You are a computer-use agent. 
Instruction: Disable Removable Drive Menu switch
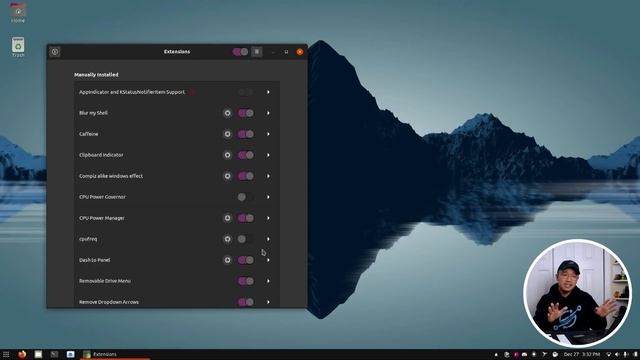(246, 281)
